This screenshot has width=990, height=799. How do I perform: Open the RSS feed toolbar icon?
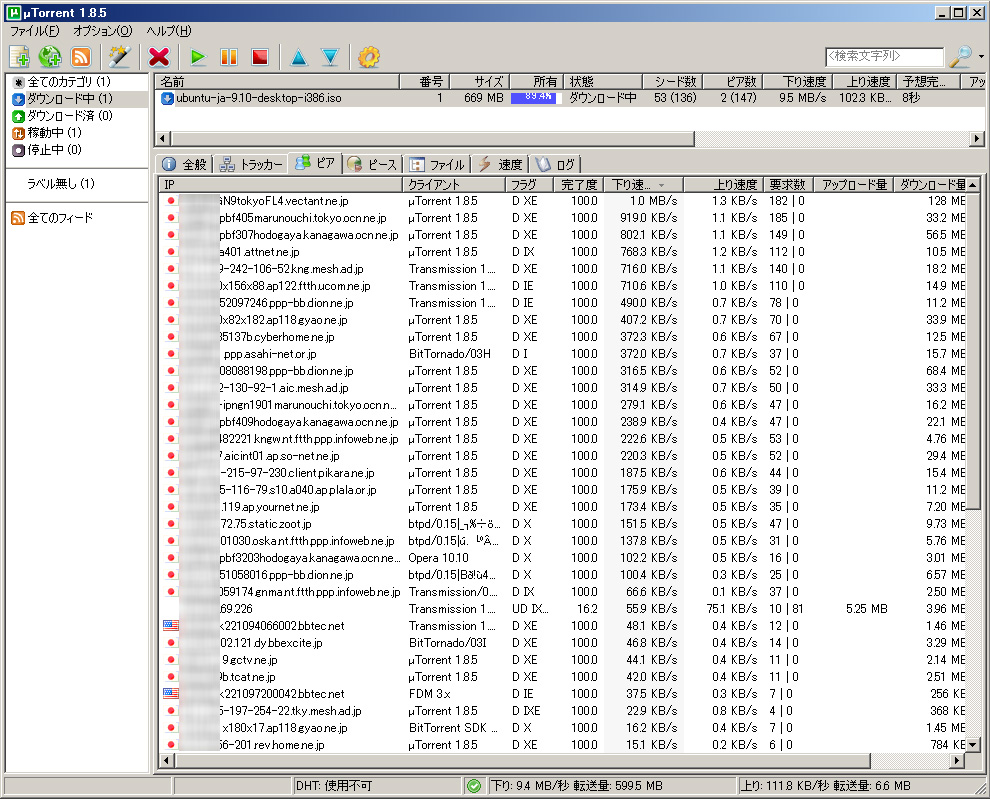point(81,57)
